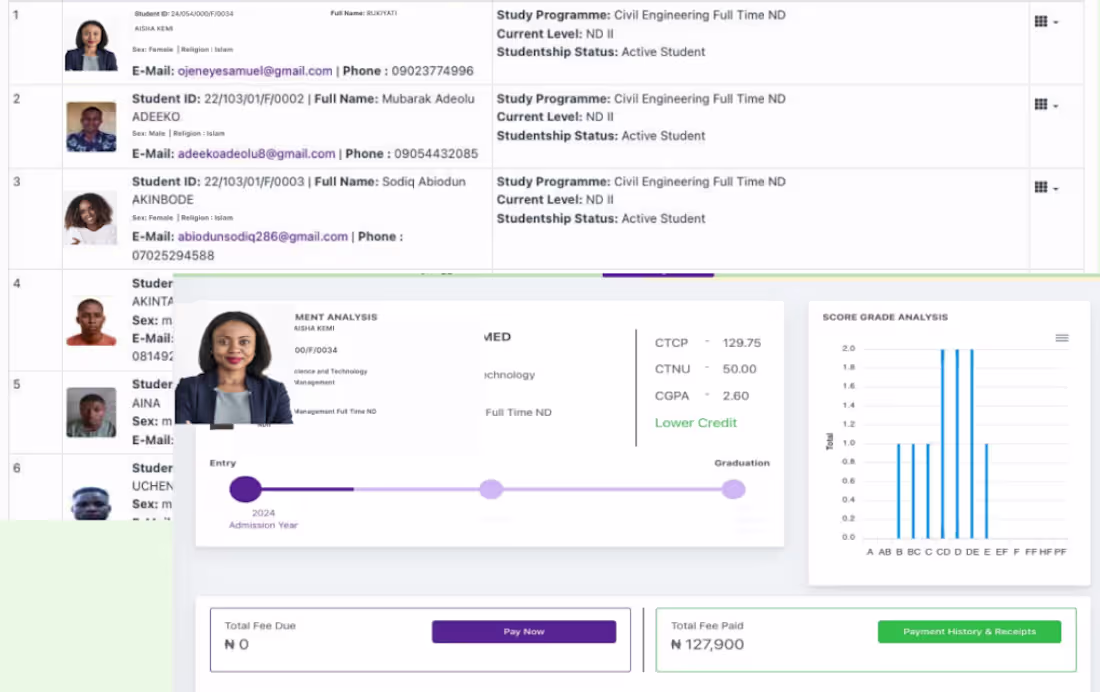The image size is (1100, 692).
Task: Click the Pay Now button
Action: 524,632
